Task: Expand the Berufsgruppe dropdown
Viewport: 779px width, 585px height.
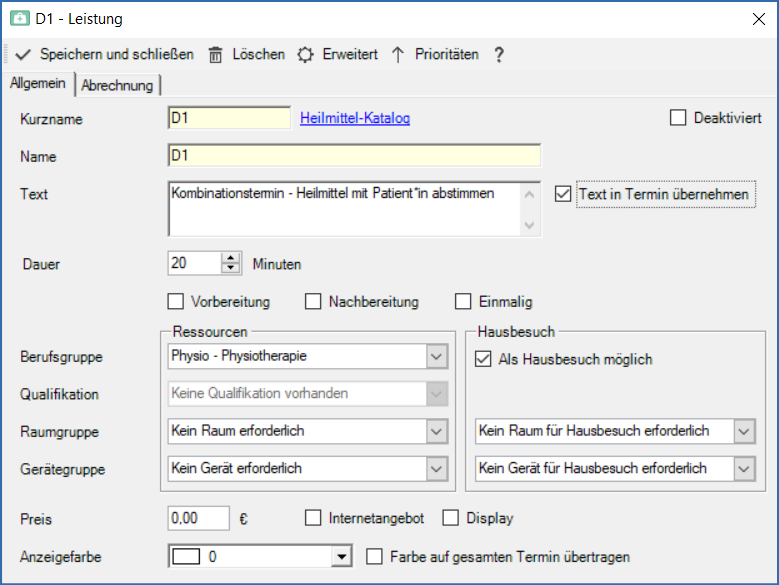Action: (x=435, y=356)
